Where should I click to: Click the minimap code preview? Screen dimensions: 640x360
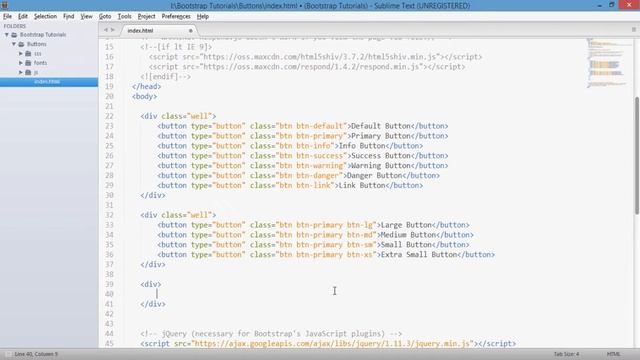[607, 63]
